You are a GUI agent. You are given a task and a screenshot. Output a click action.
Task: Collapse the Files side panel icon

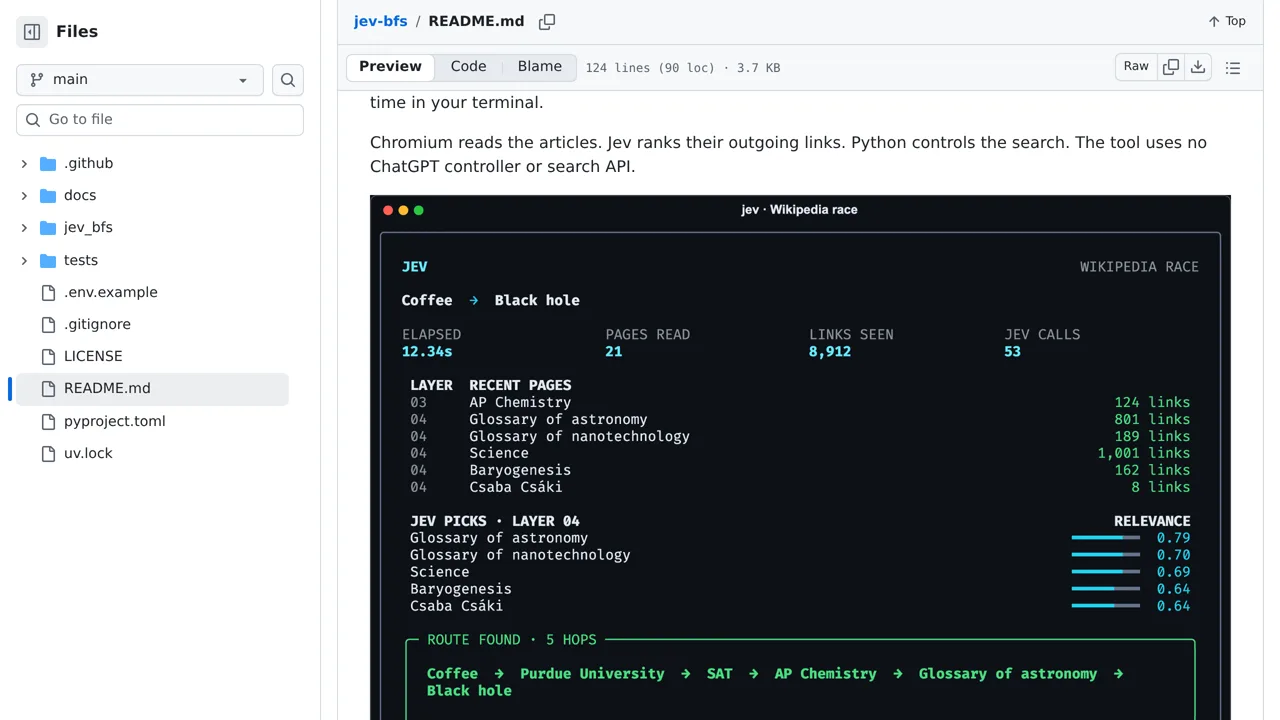(32, 32)
